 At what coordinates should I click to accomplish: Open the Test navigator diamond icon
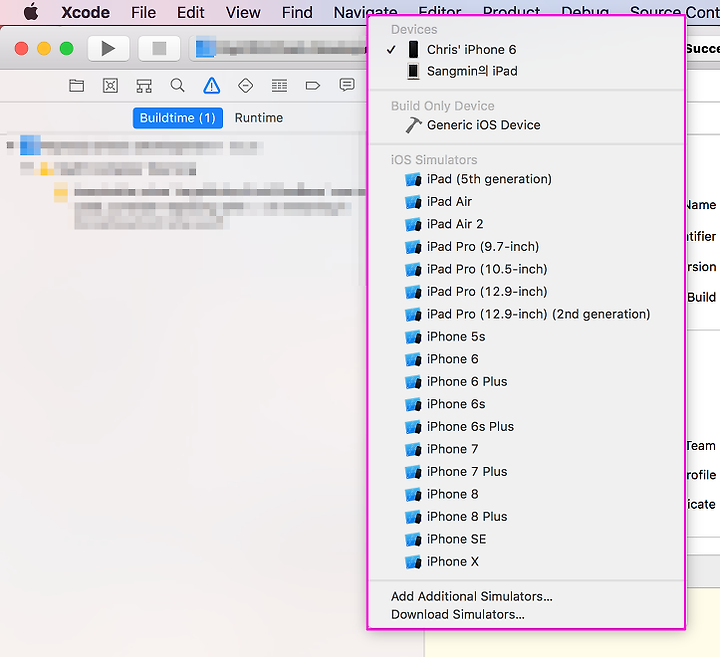click(245, 85)
